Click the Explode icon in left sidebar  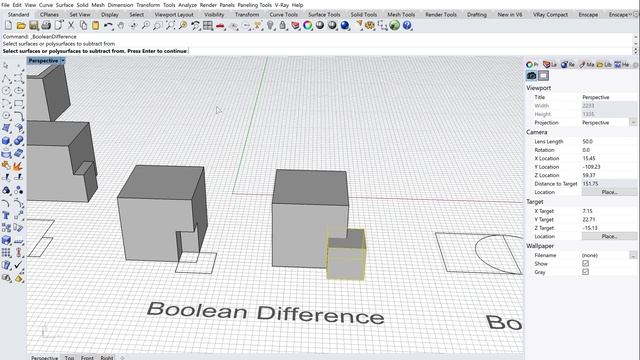coord(18,166)
